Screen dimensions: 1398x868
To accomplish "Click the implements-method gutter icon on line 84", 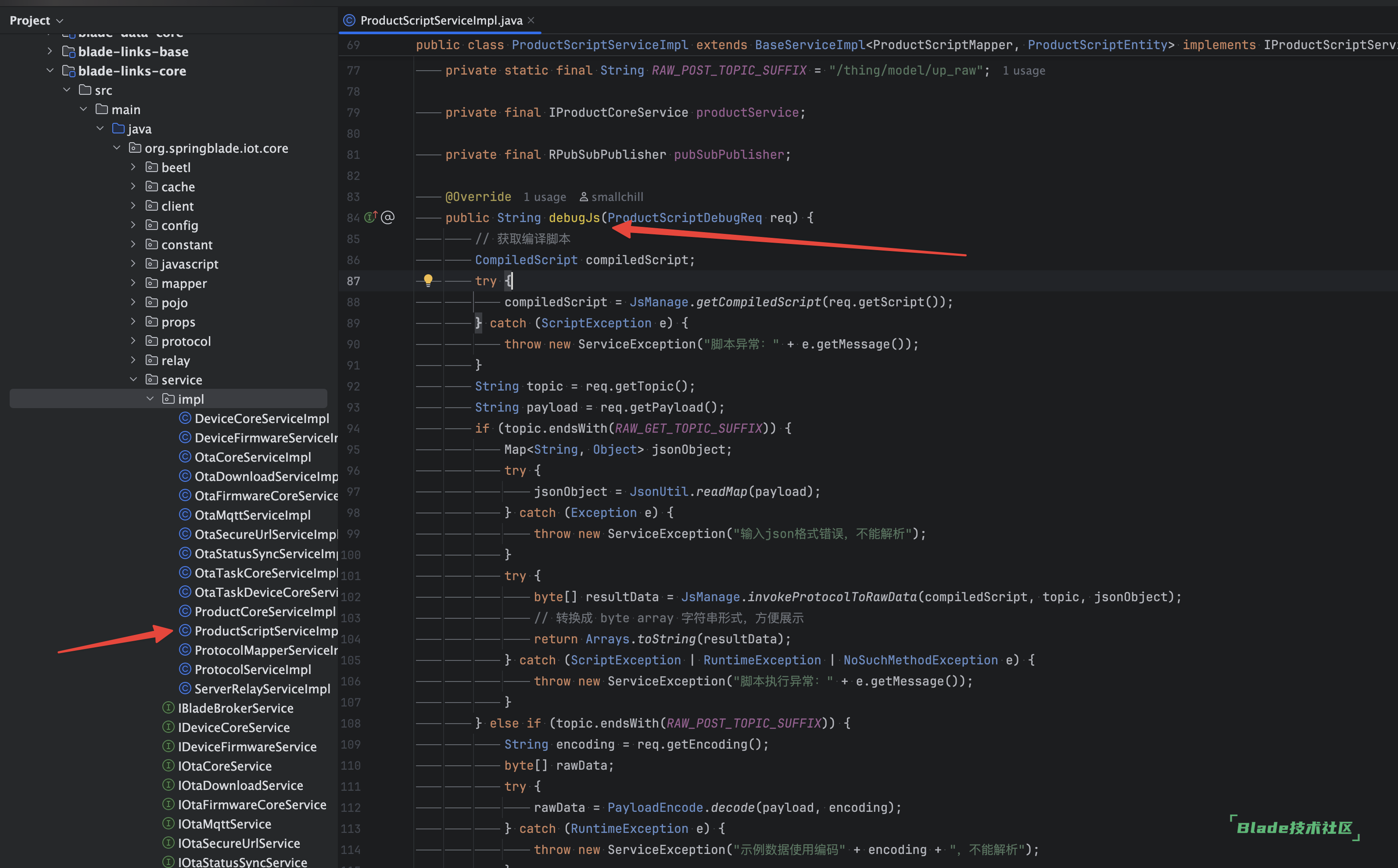I will (x=371, y=218).
